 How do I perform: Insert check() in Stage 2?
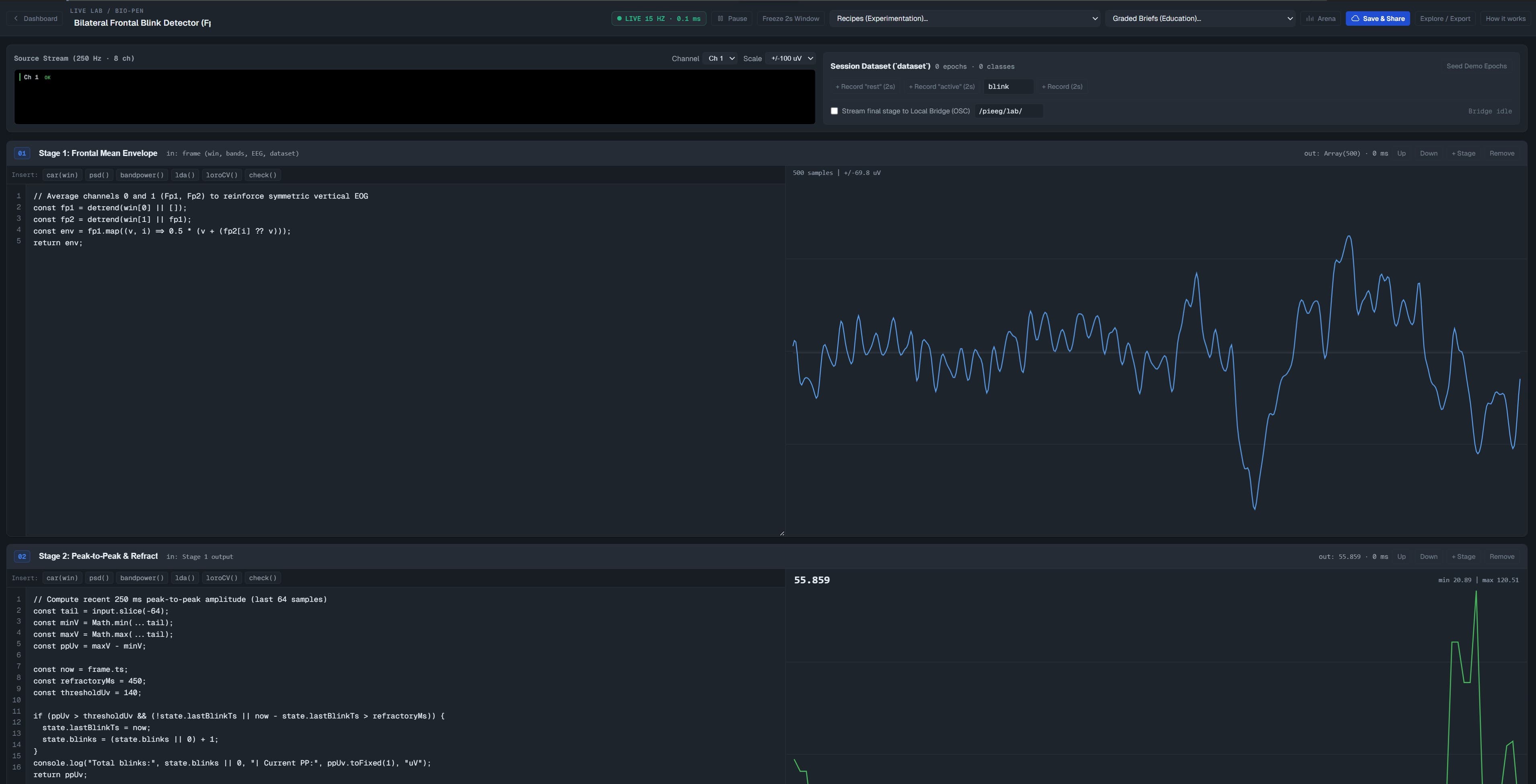tap(263, 578)
